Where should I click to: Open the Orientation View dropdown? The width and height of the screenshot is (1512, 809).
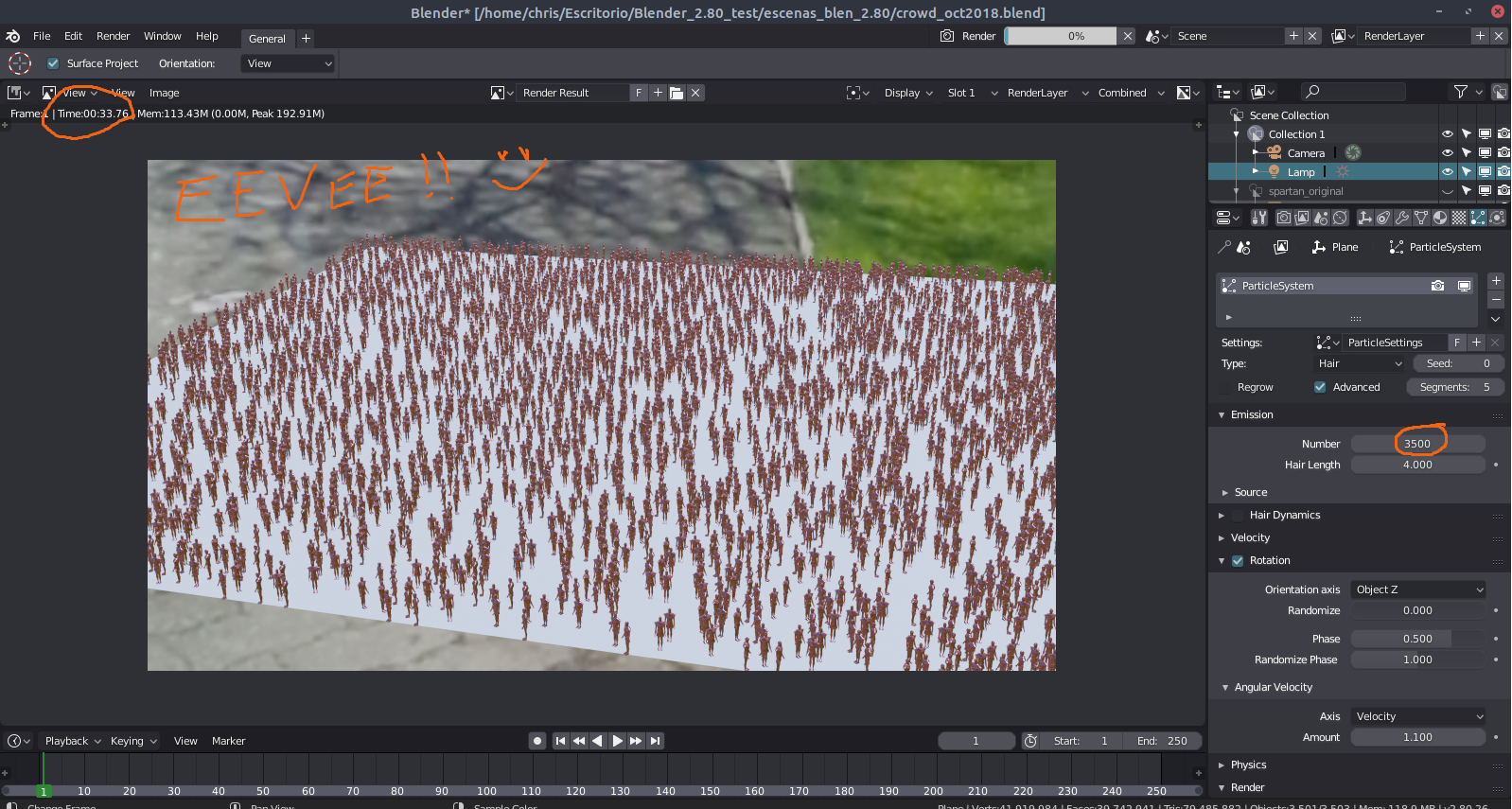289,63
